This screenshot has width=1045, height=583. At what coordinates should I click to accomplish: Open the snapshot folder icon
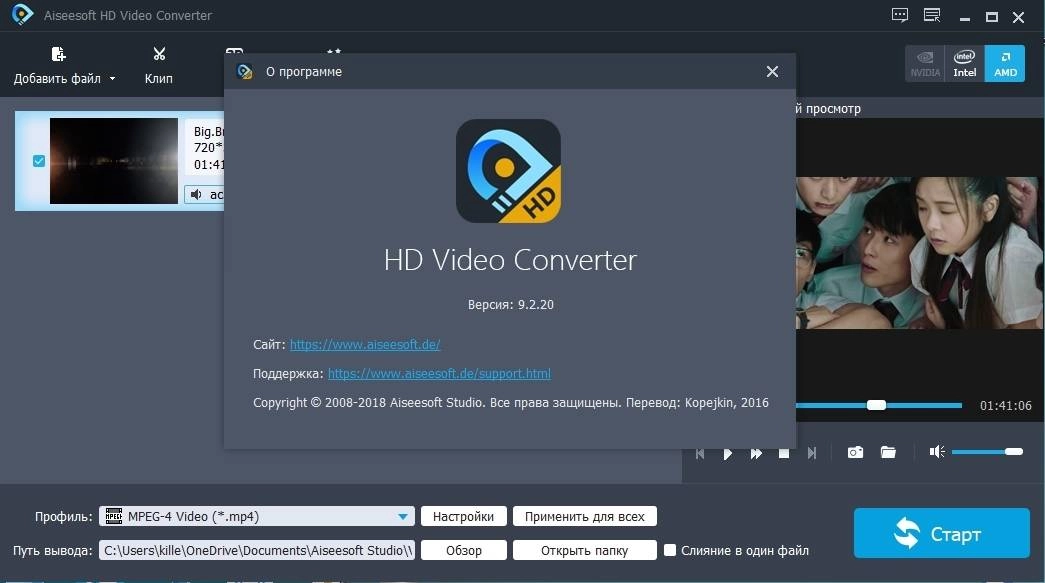point(888,452)
